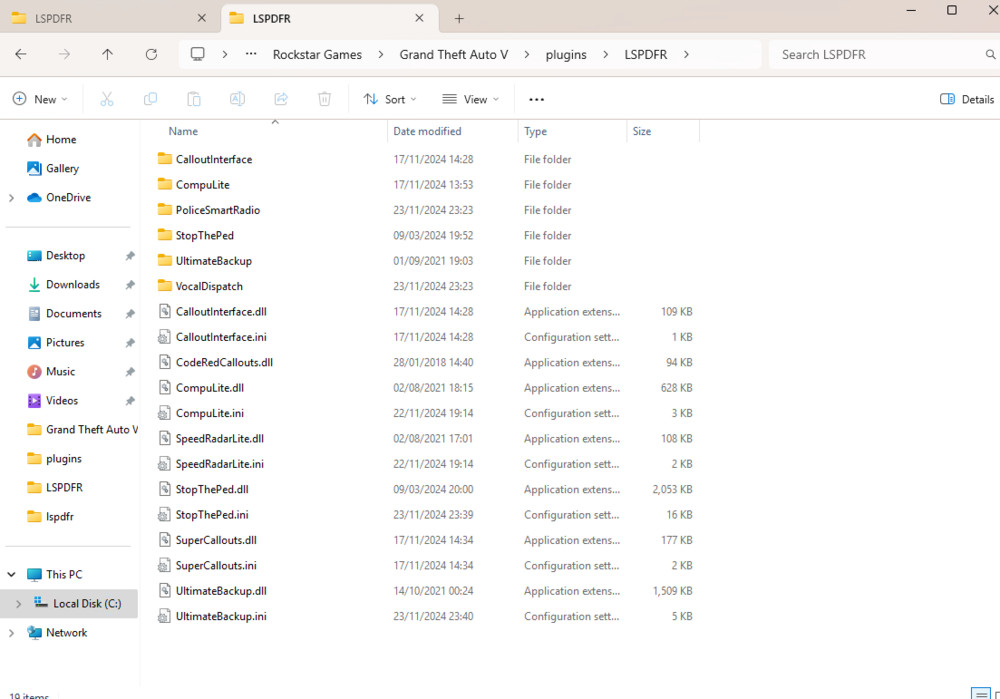
Task: Click the Refresh icon in the address bar
Action: [151, 54]
